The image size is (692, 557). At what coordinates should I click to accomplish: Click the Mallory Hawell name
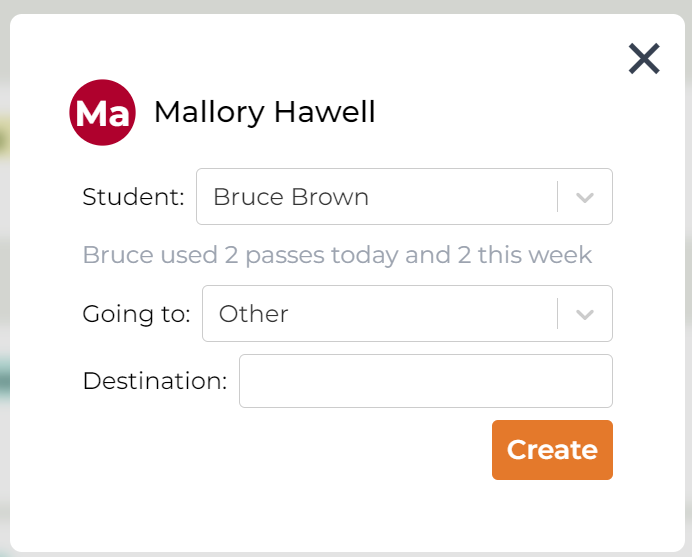tap(264, 112)
